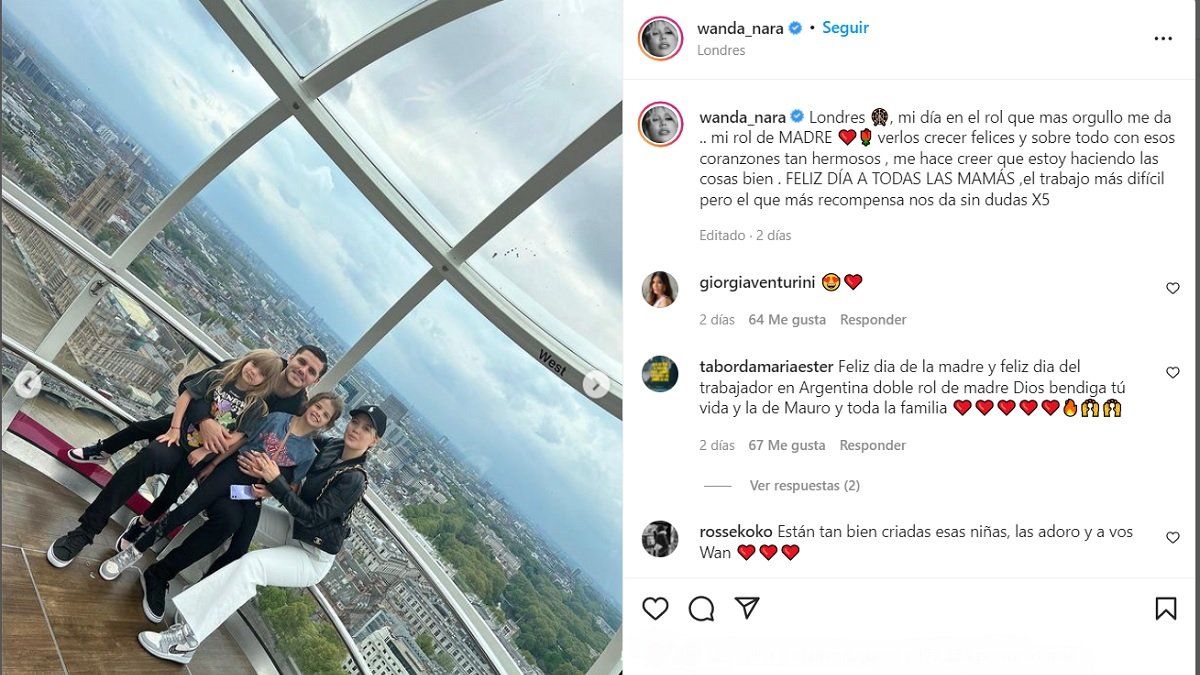Like rossekoko's comment heart
This screenshot has height=675, width=1200.
click(1172, 538)
